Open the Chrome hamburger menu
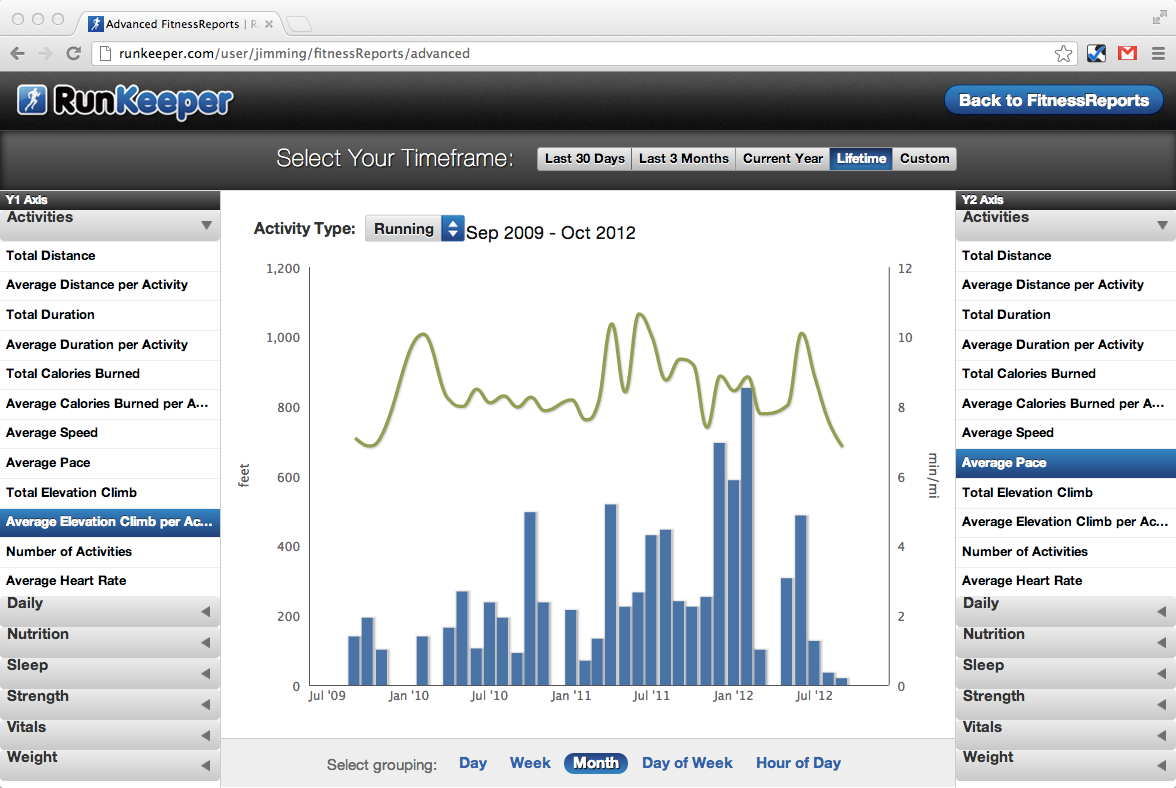This screenshot has width=1176, height=788. click(1159, 53)
